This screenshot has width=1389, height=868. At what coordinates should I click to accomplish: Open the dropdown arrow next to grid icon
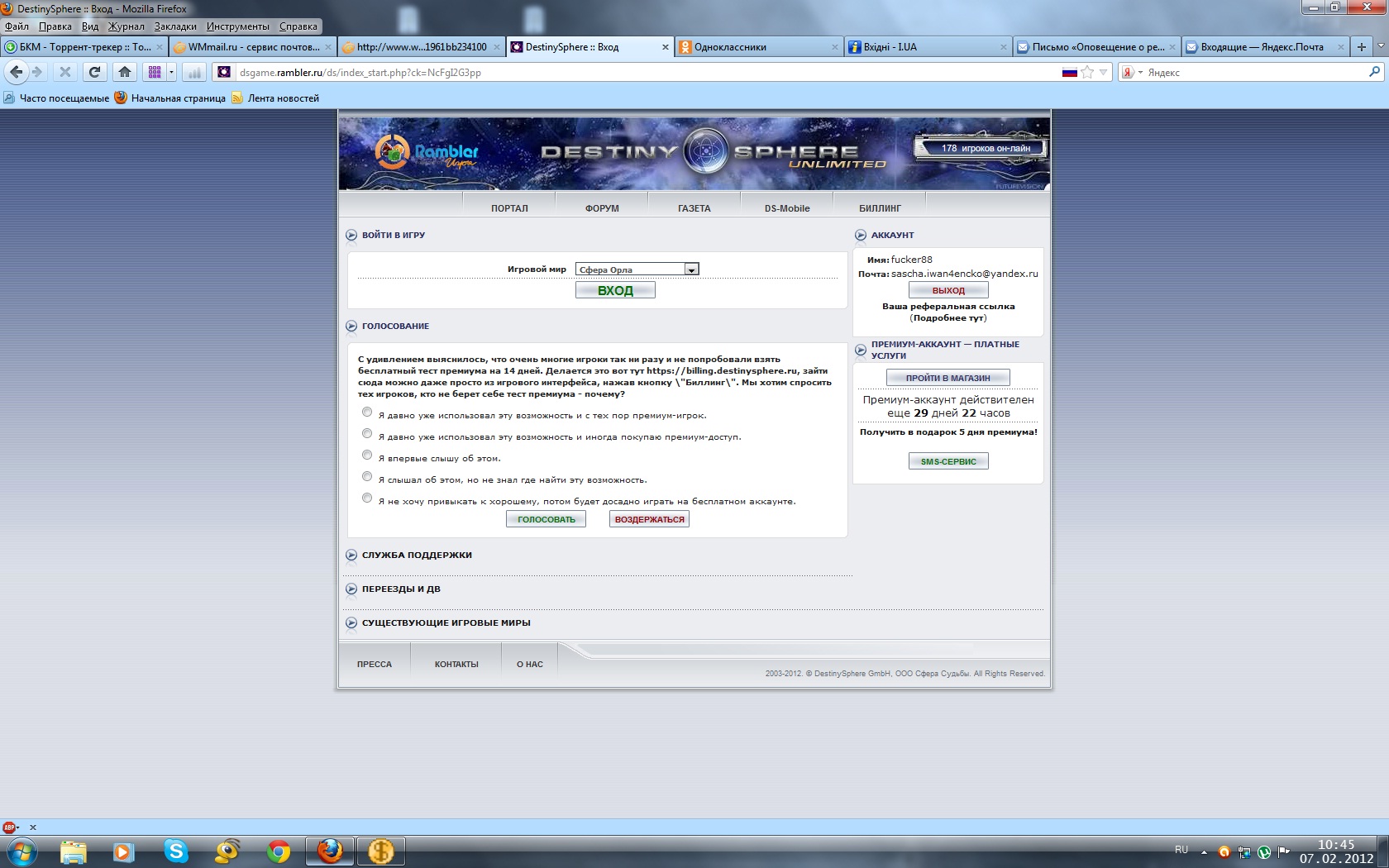[x=171, y=72]
